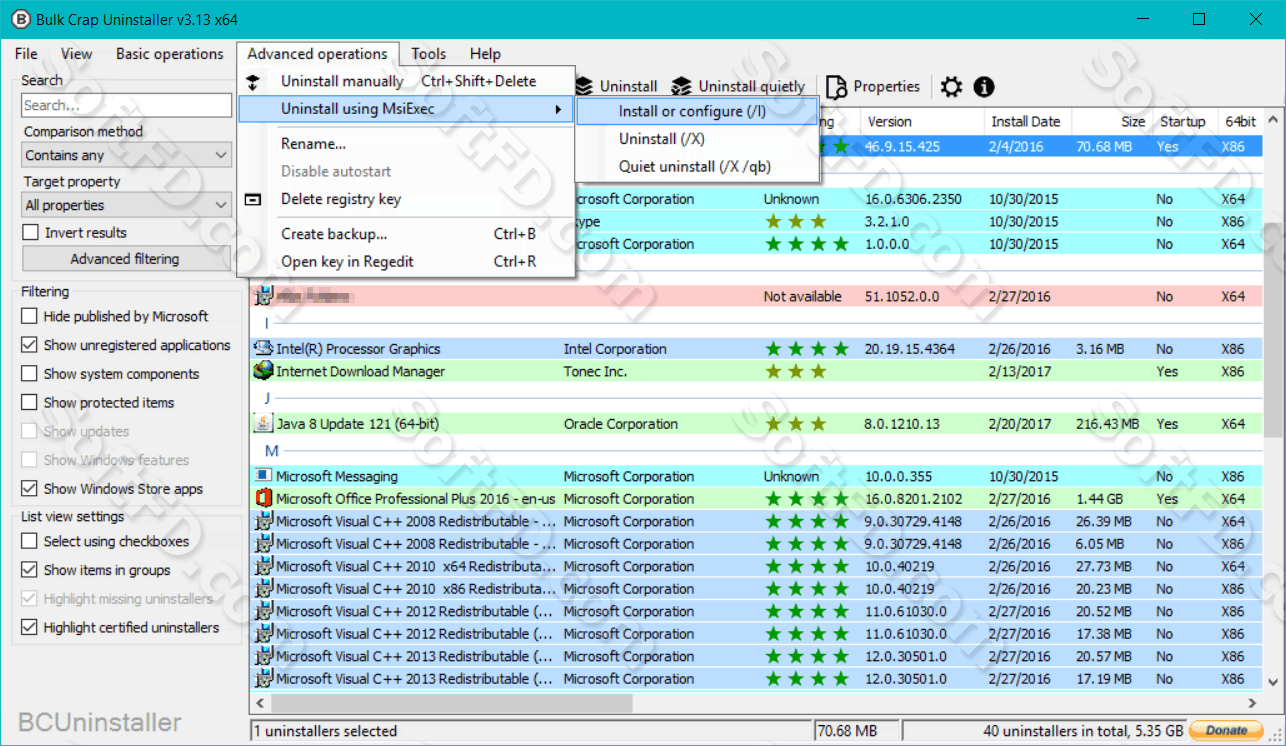Select Uninstall (/X) submenu entry
The image size is (1286, 746).
click(x=697, y=139)
